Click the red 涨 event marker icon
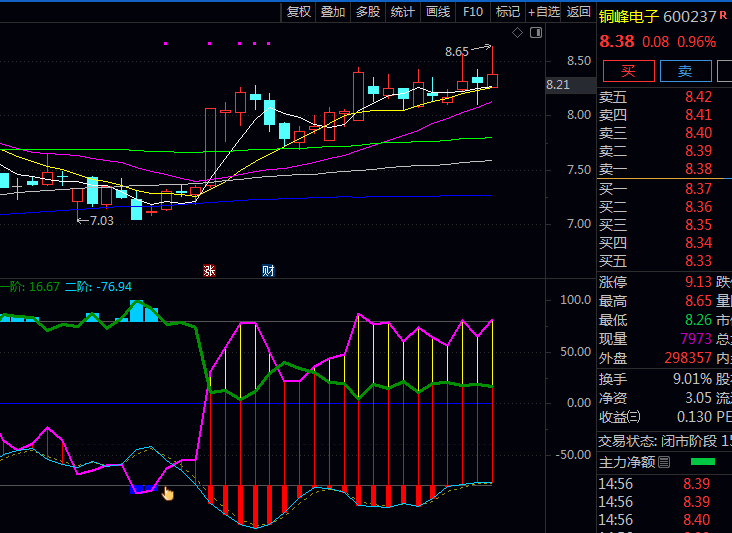The height and width of the screenshot is (533, 732). click(210, 270)
